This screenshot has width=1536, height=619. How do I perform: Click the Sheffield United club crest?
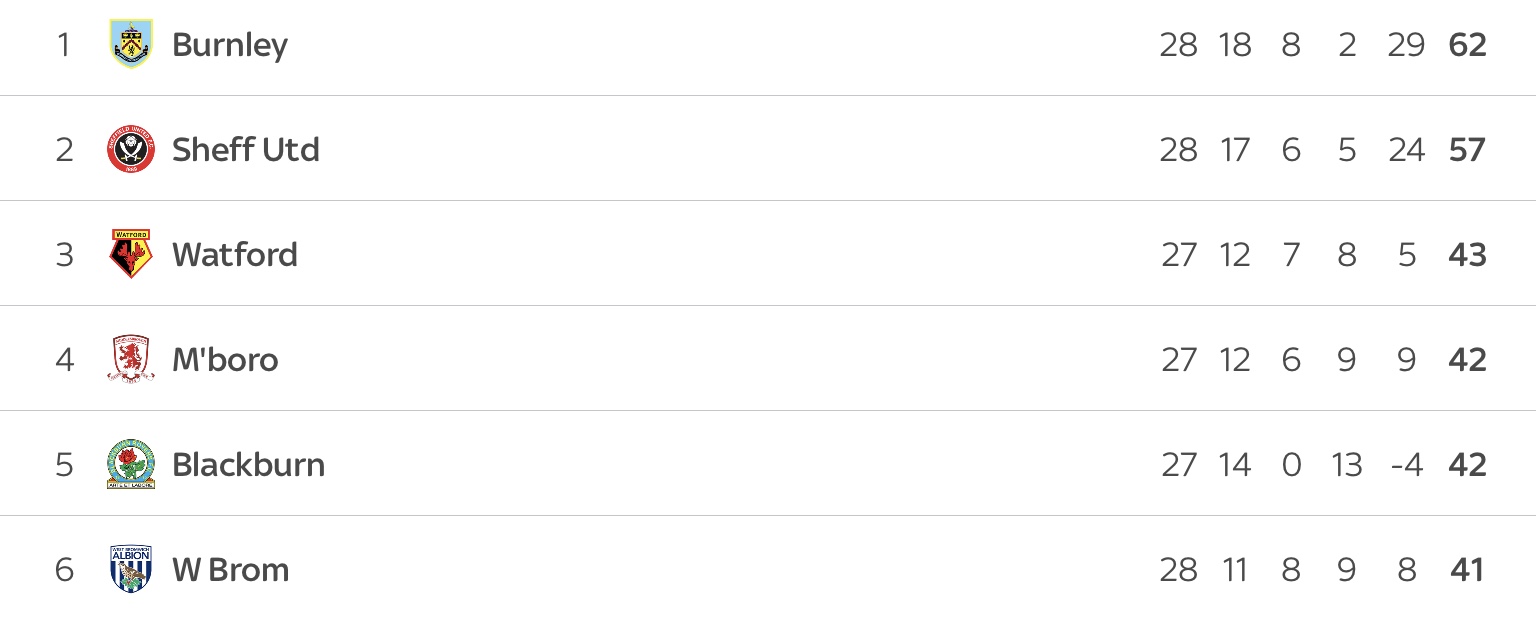click(x=131, y=150)
